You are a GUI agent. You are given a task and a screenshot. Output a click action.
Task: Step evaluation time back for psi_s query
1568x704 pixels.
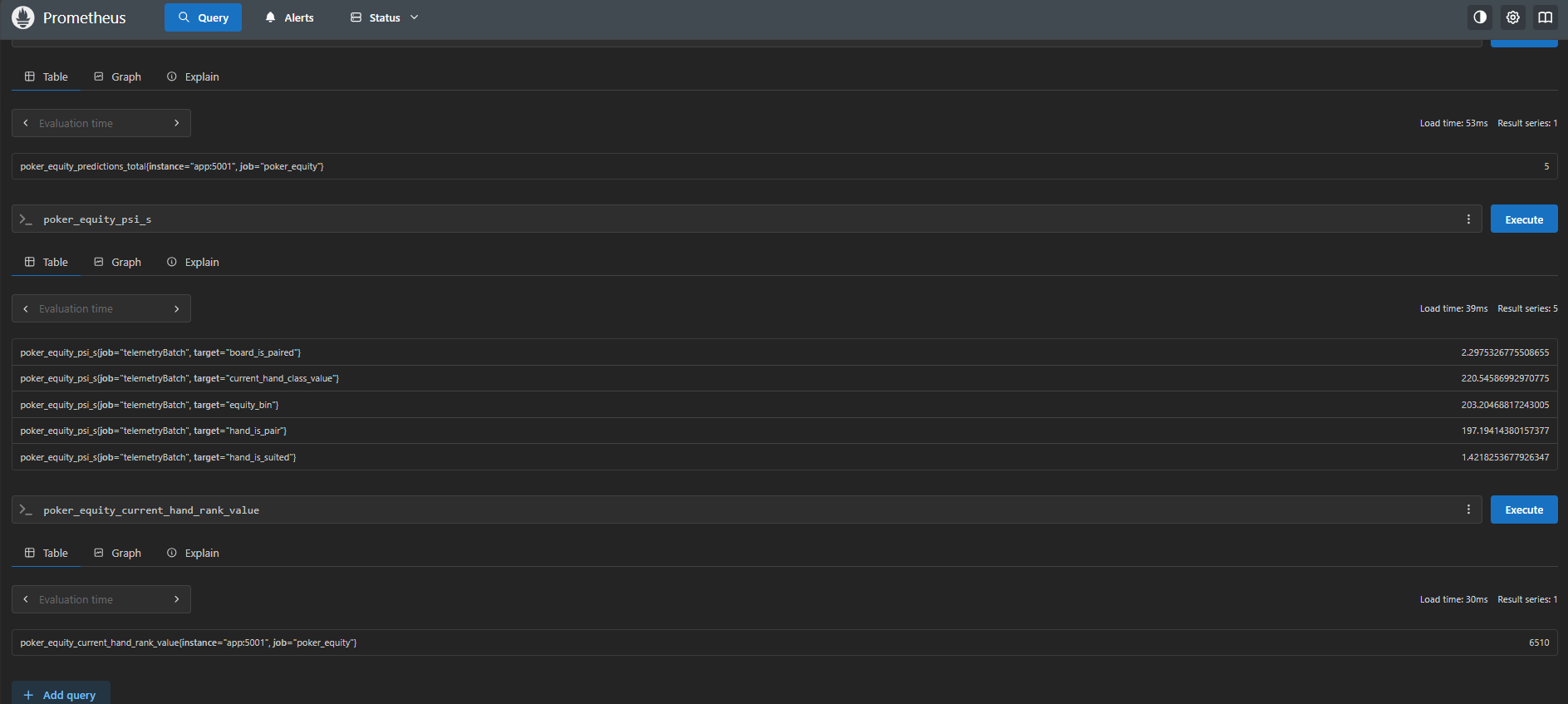(x=26, y=308)
